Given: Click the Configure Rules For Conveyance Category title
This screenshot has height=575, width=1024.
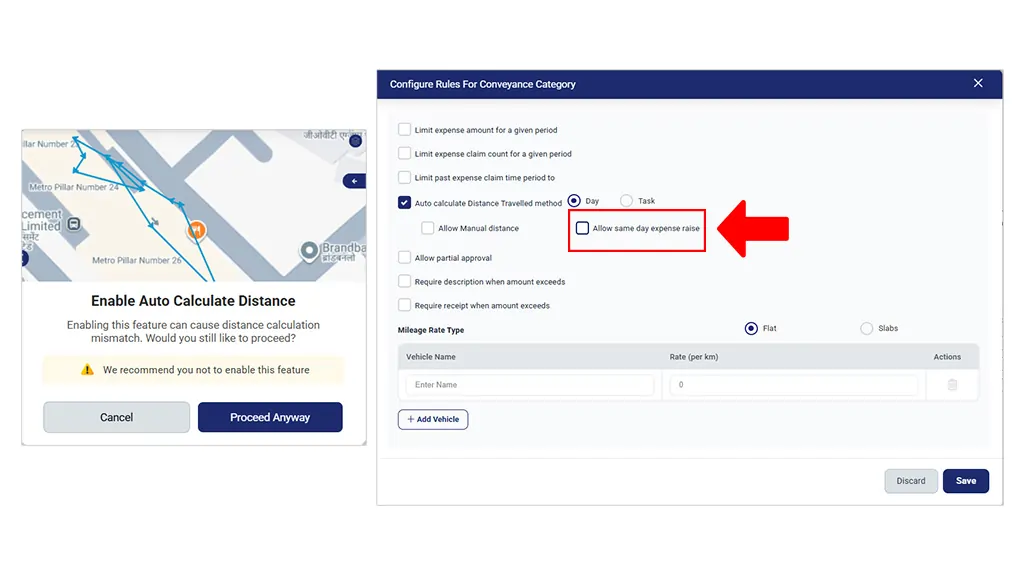Looking at the screenshot, I should (483, 84).
